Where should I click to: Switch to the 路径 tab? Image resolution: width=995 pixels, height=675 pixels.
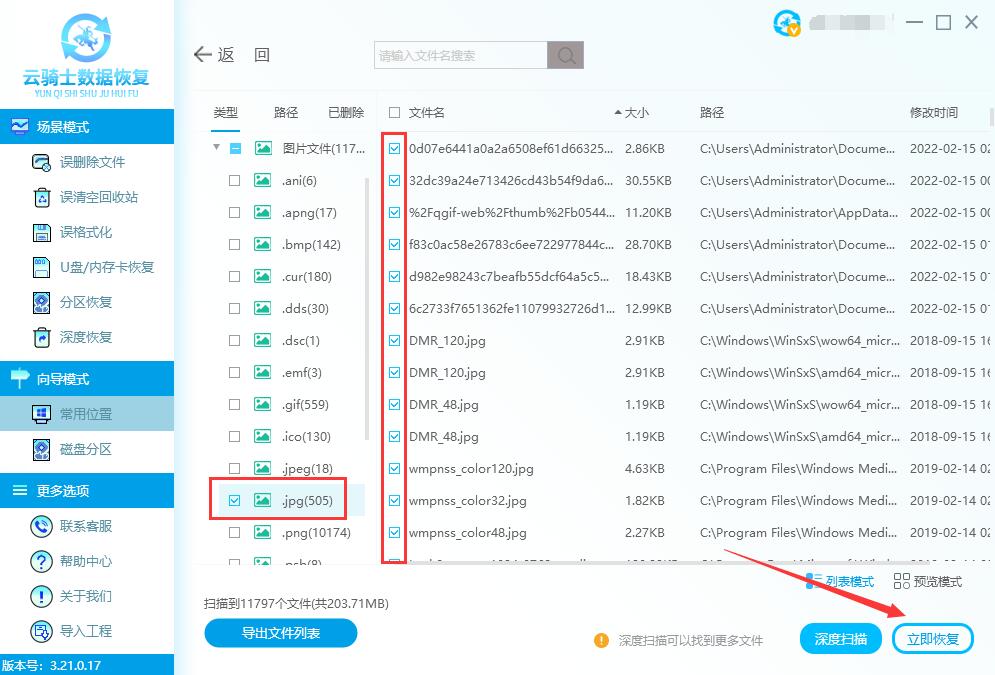(x=286, y=112)
